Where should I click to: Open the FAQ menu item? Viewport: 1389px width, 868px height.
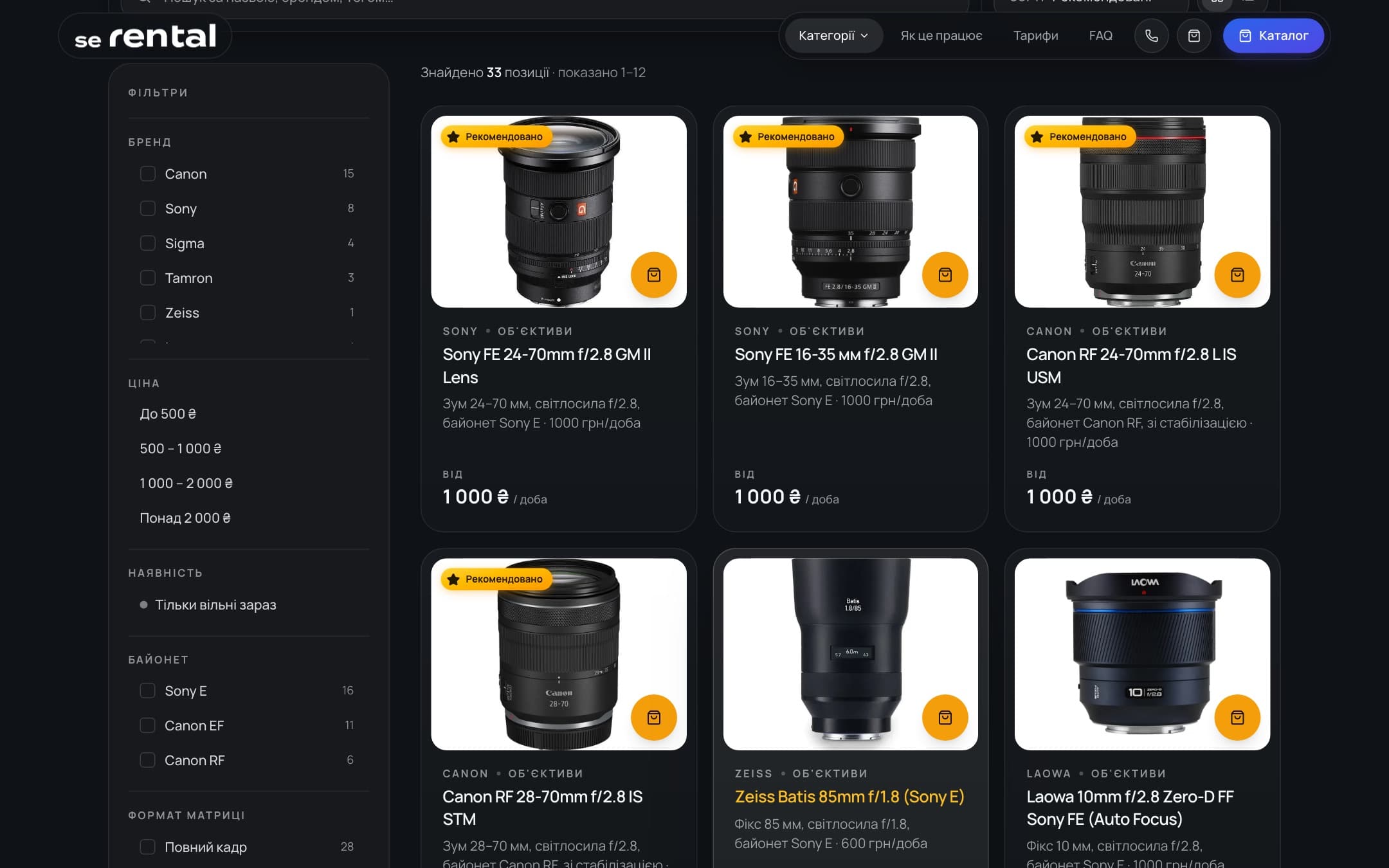coord(1100,36)
